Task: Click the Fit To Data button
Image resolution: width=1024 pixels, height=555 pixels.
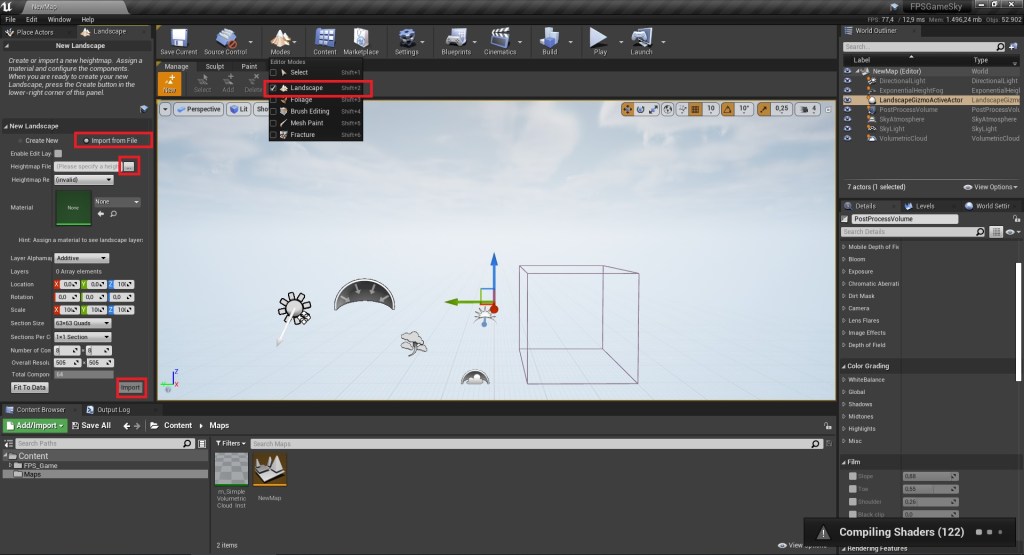Action: 29,387
